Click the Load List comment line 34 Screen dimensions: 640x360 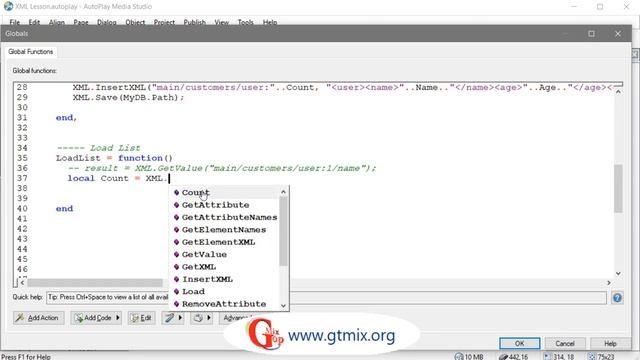coord(98,148)
